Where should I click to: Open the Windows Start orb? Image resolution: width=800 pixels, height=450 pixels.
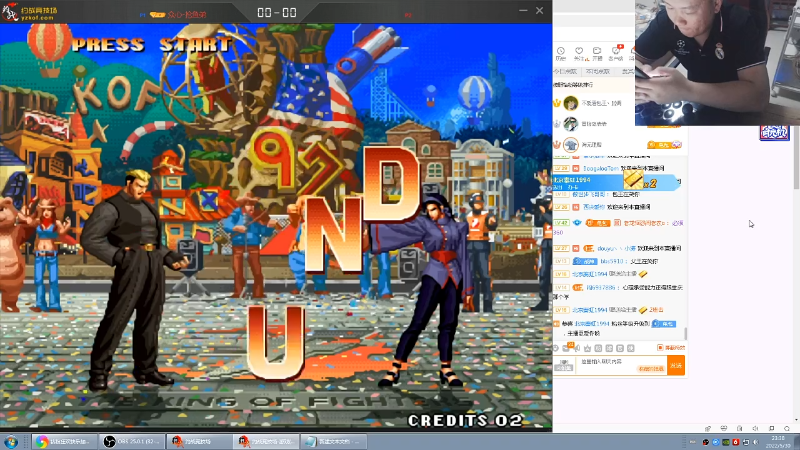[x=11, y=441]
